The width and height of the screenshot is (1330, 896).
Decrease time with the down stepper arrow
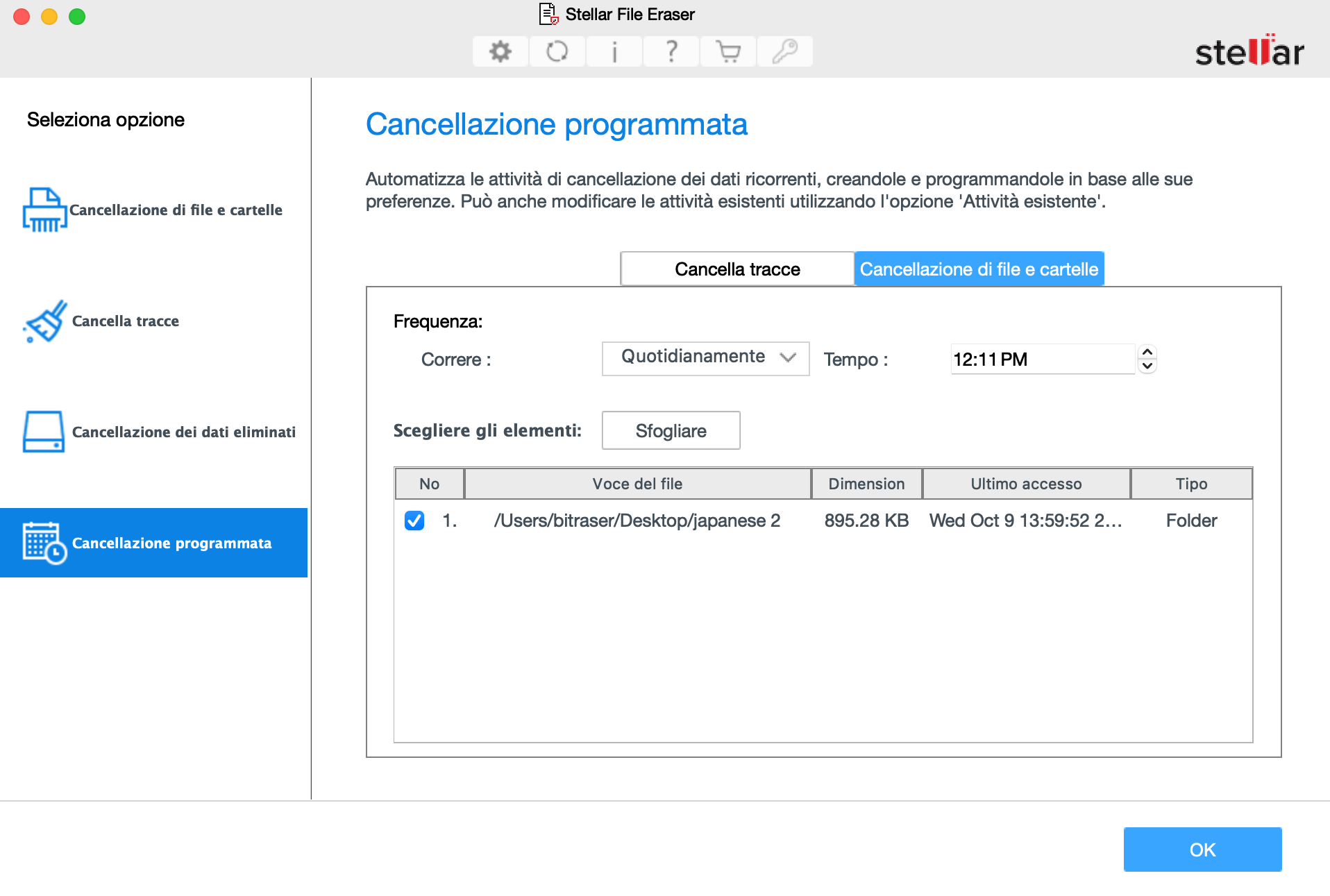point(1147,366)
